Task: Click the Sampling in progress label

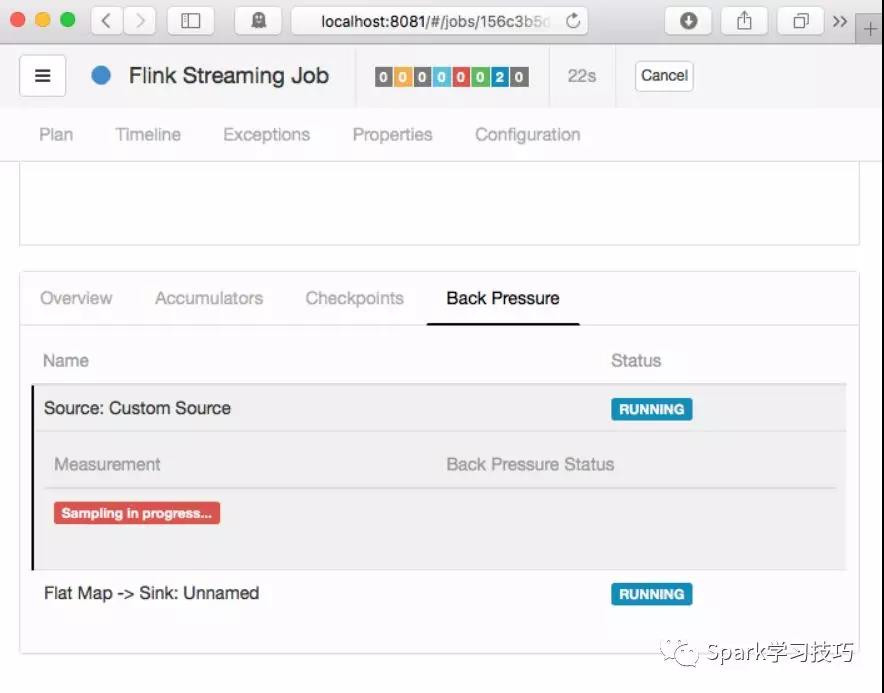Action: point(137,513)
